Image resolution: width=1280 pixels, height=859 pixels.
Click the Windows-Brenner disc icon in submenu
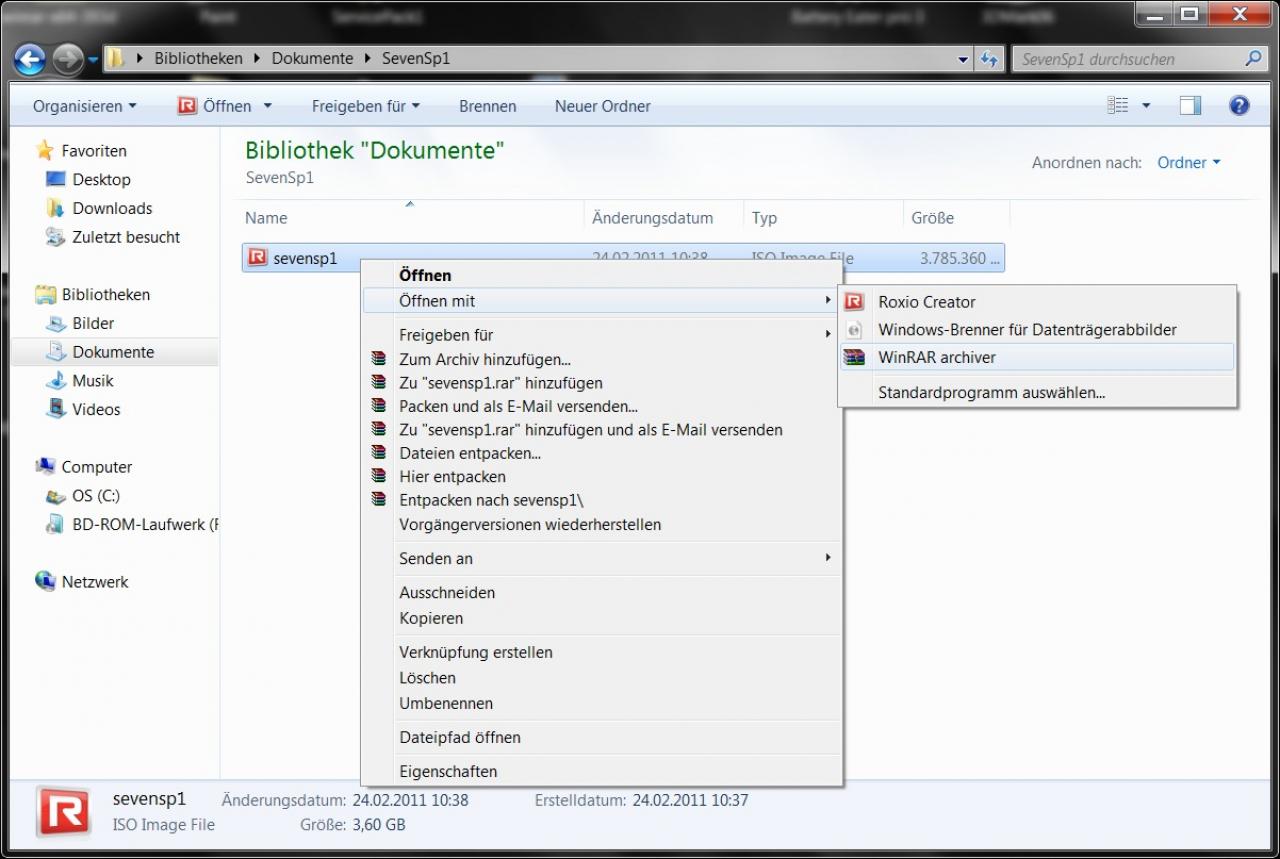pyautogui.click(x=854, y=330)
